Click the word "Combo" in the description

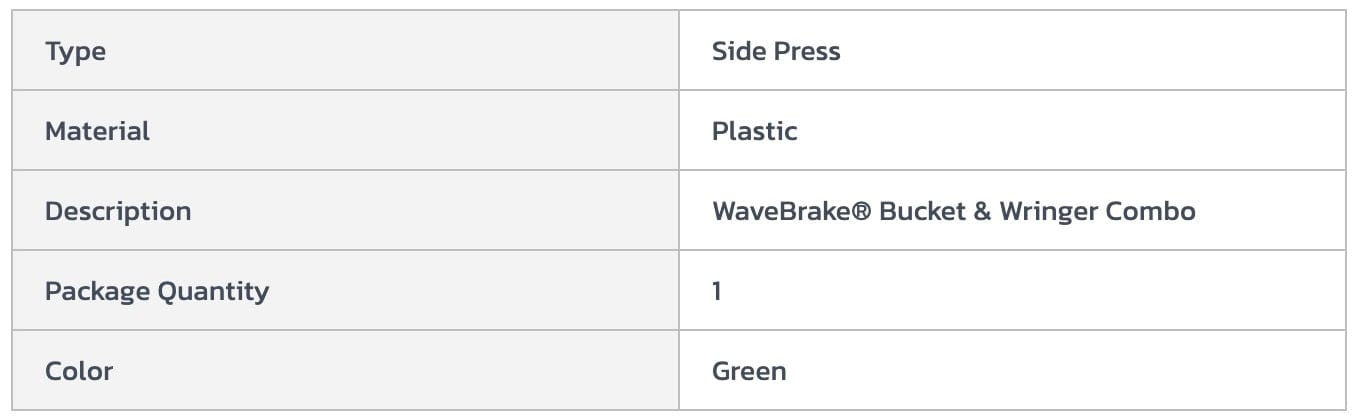[1150, 211]
